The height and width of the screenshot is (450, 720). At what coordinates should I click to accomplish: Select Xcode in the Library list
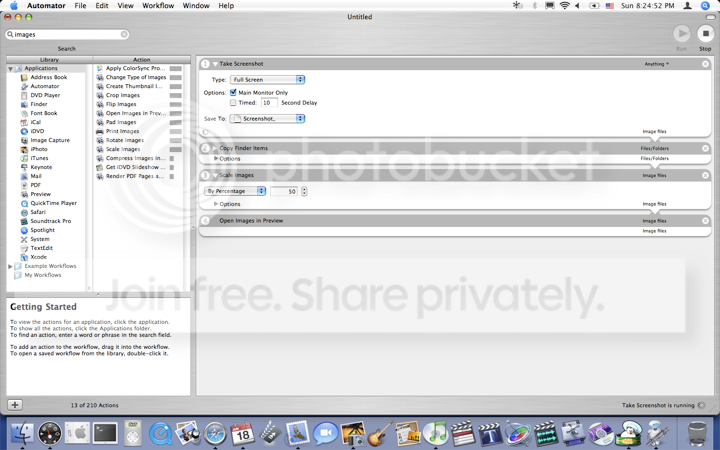[38, 257]
